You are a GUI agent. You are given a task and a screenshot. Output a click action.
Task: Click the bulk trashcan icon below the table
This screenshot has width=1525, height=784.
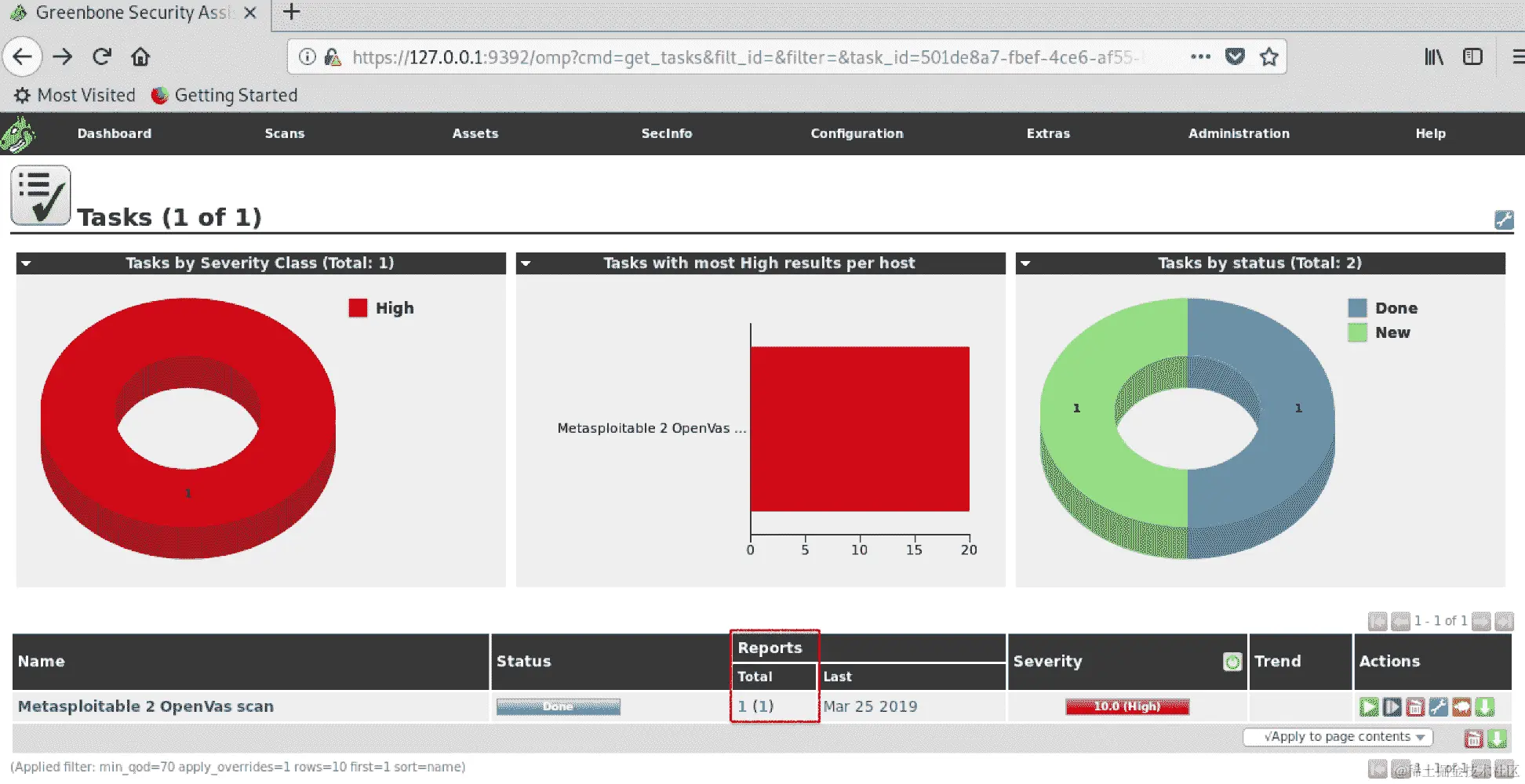click(x=1474, y=739)
